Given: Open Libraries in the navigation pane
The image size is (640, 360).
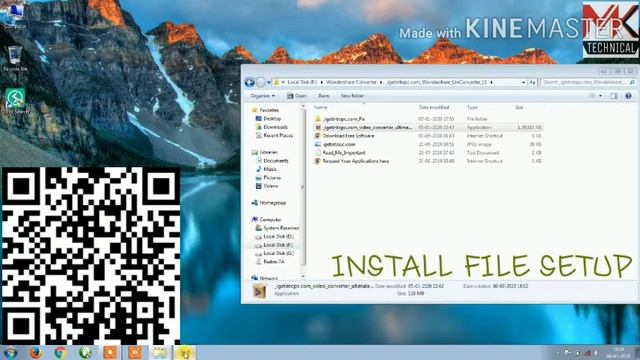Looking at the screenshot, I should [268, 152].
